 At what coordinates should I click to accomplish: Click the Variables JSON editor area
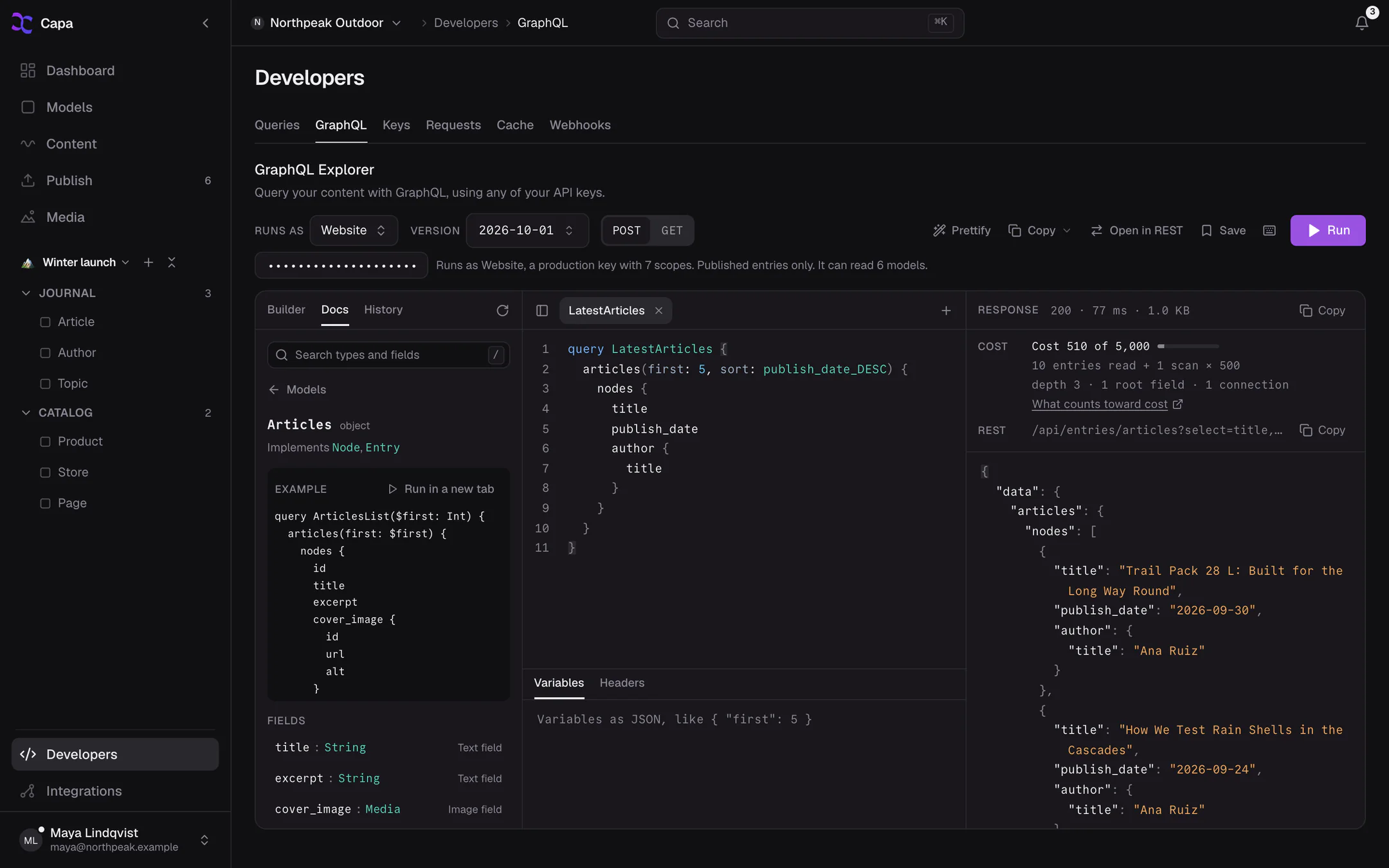coord(744,764)
